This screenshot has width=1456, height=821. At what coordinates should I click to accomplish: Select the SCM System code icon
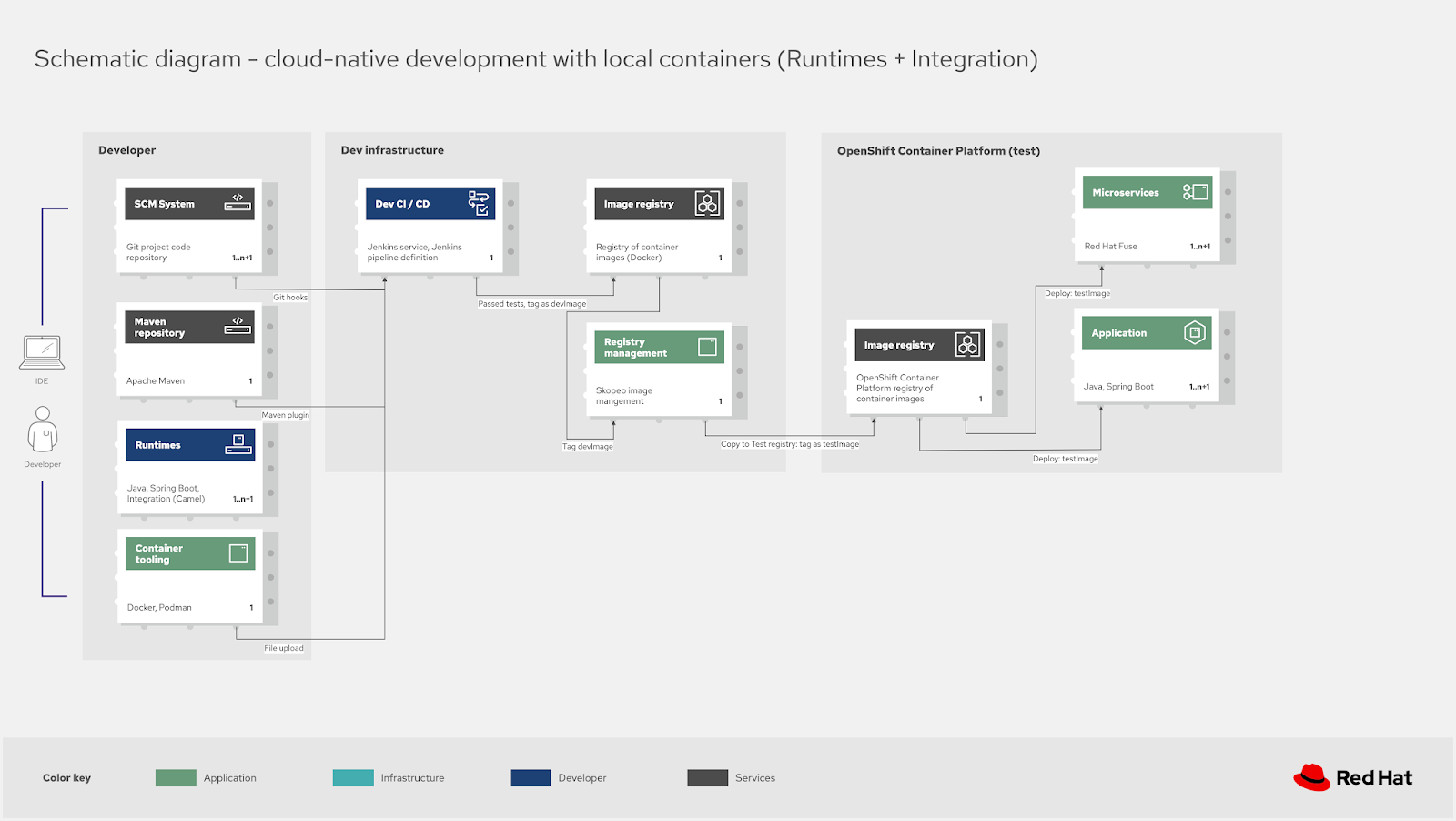tap(238, 202)
